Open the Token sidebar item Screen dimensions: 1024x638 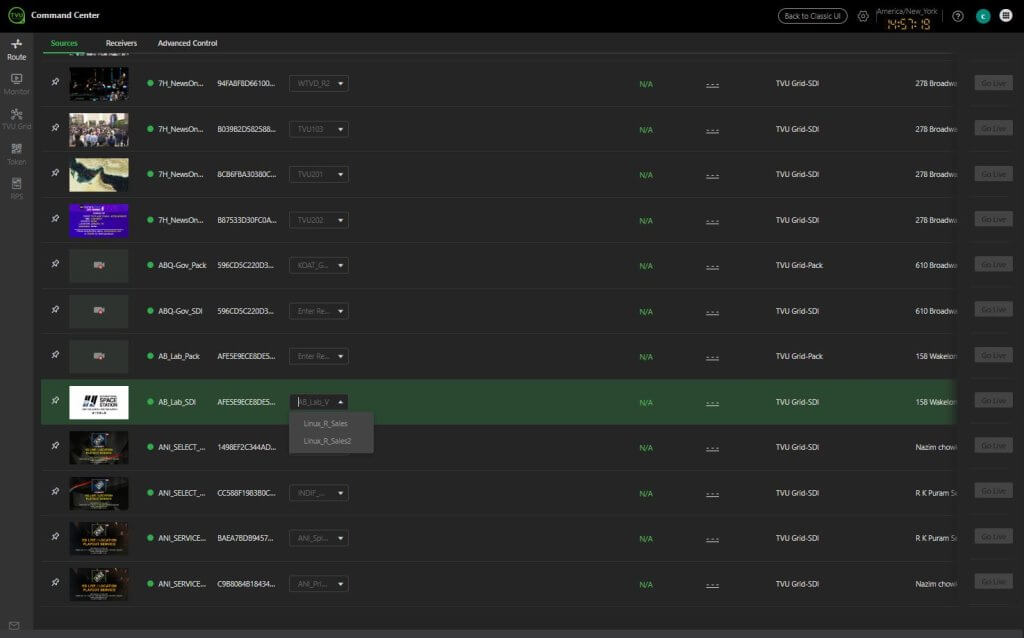[x=16, y=154]
